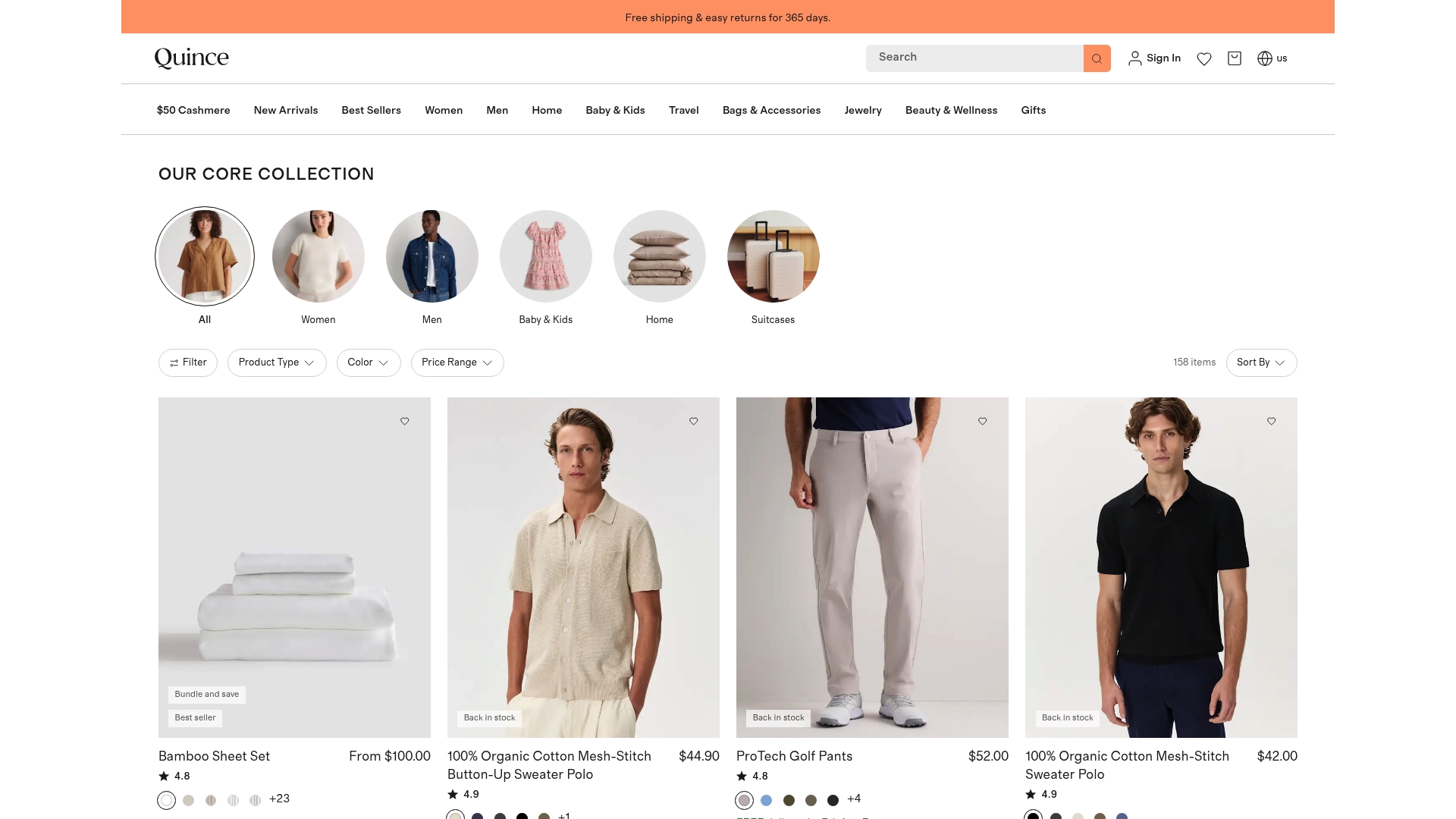This screenshot has width=1456, height=819.
Task: Open the Home navigation menu item
Action: click(547, 110)
